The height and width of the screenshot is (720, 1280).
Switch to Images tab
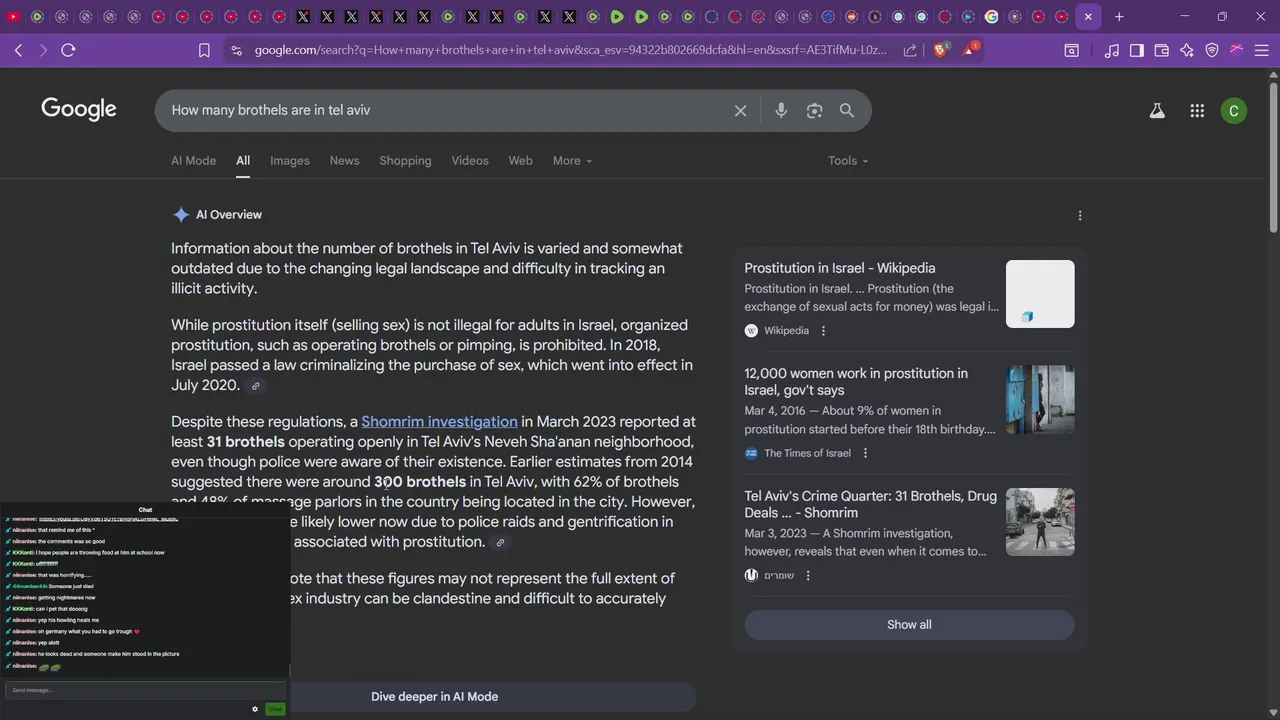(290, 161)
